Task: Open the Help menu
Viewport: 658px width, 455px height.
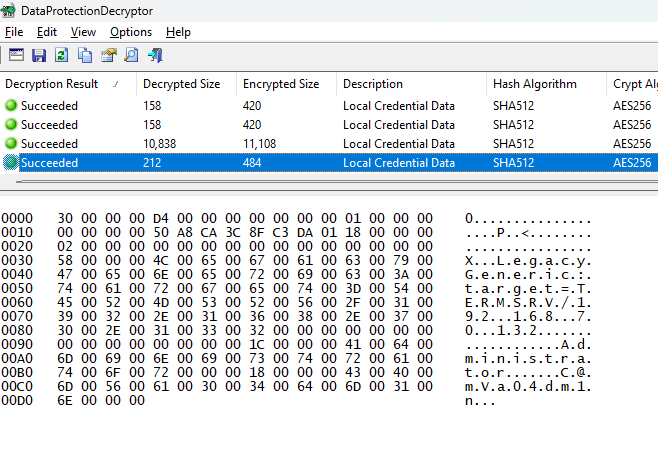Action: click(x=178, y=32)
